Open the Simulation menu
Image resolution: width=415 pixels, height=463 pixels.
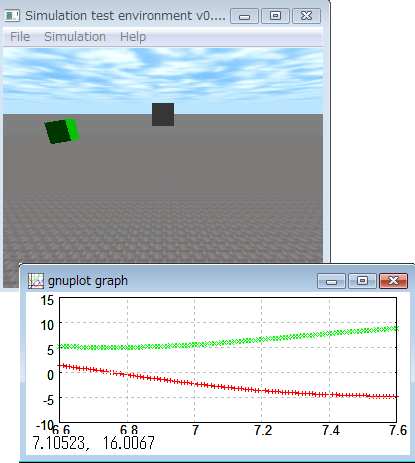click(75, 37)
